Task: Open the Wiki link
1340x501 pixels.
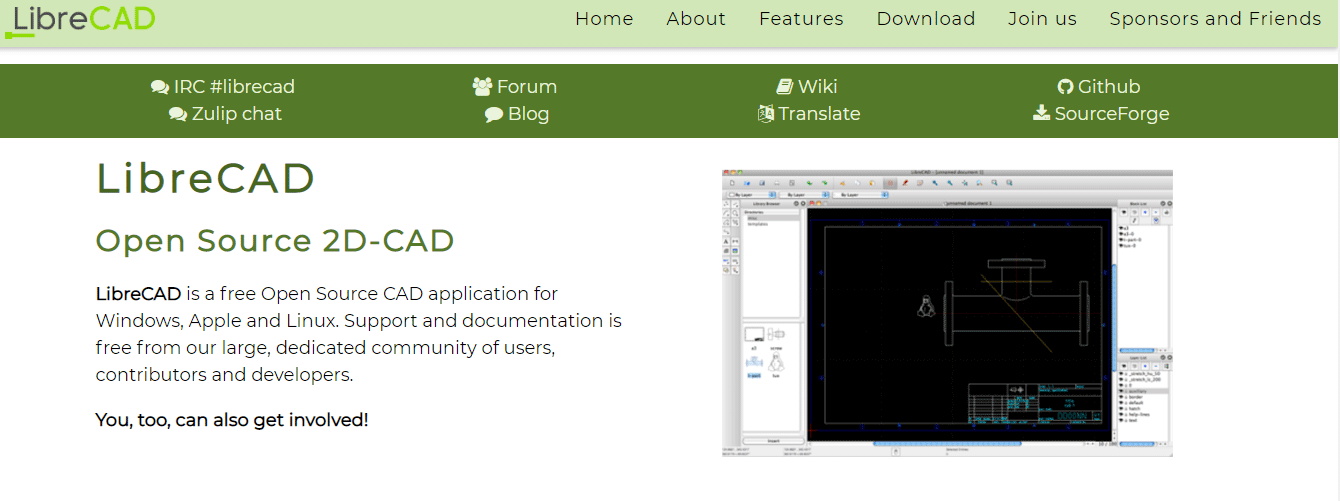Action: pyautogui.click(x=807, y=87)
